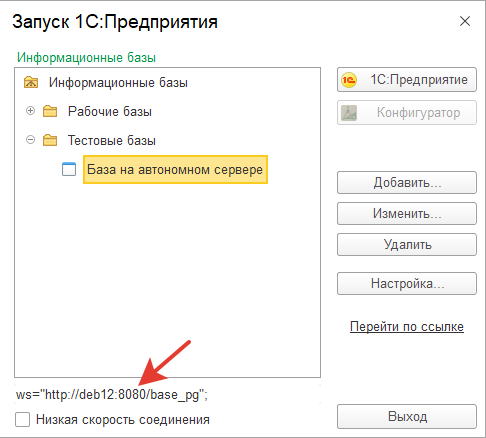This screenshot has height=438, width=486.
Task: Click the Тестовые базы folder icon
Action: tap(50, 140)
